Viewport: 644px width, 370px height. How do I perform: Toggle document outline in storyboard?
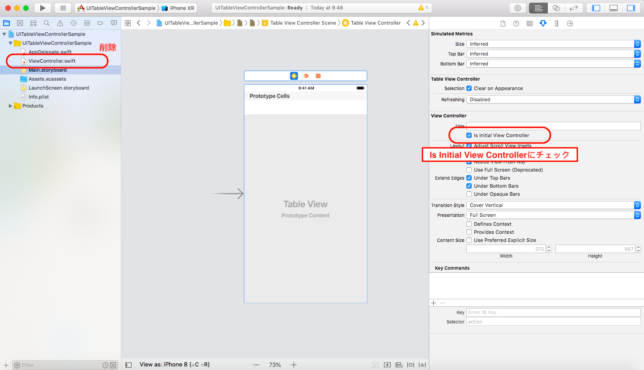[129, 365]
